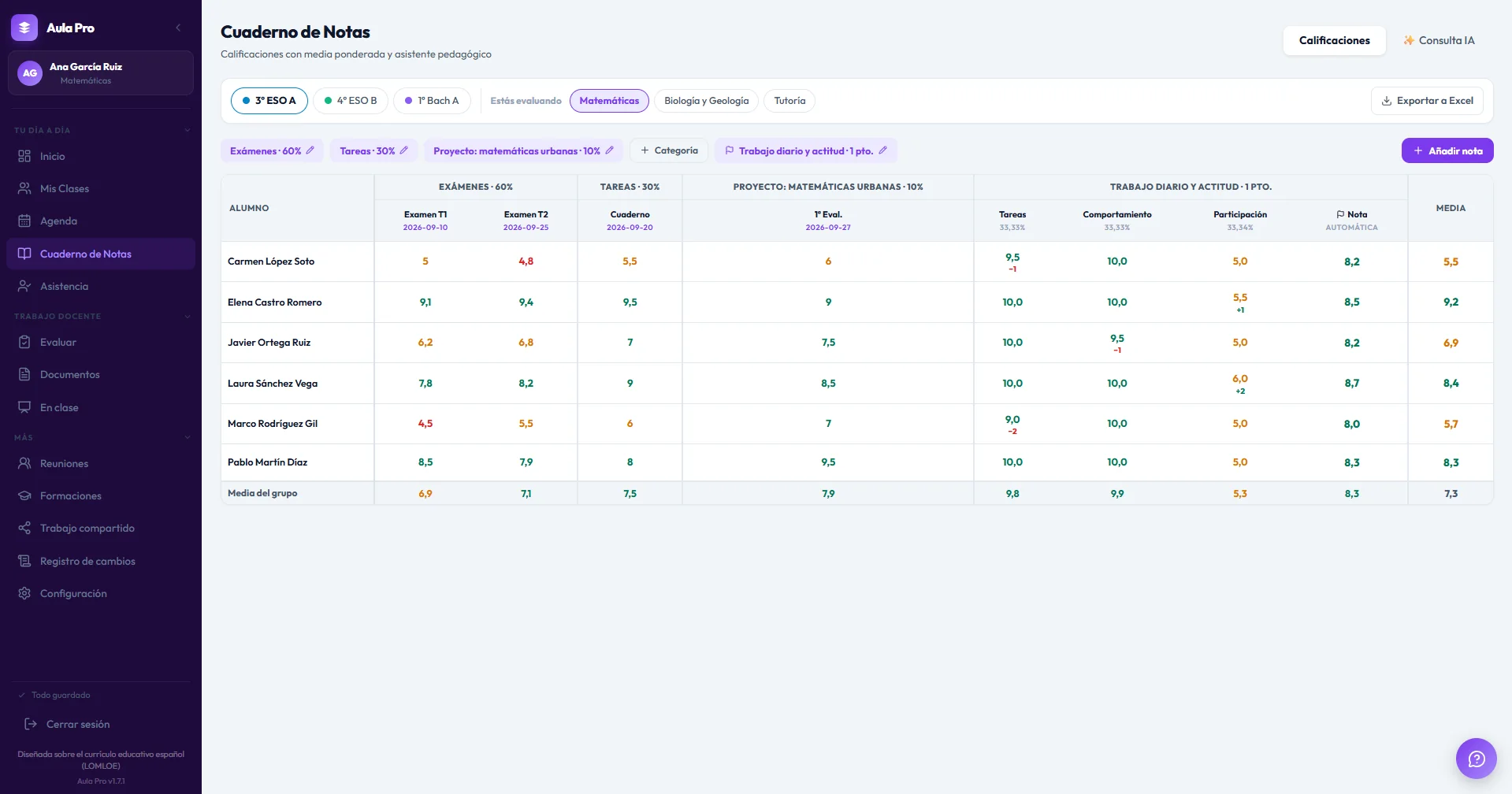The height and width of the screenshot is (794, 1512).
Task: Select the Biología y Geología subject
Action: [706, 101]
